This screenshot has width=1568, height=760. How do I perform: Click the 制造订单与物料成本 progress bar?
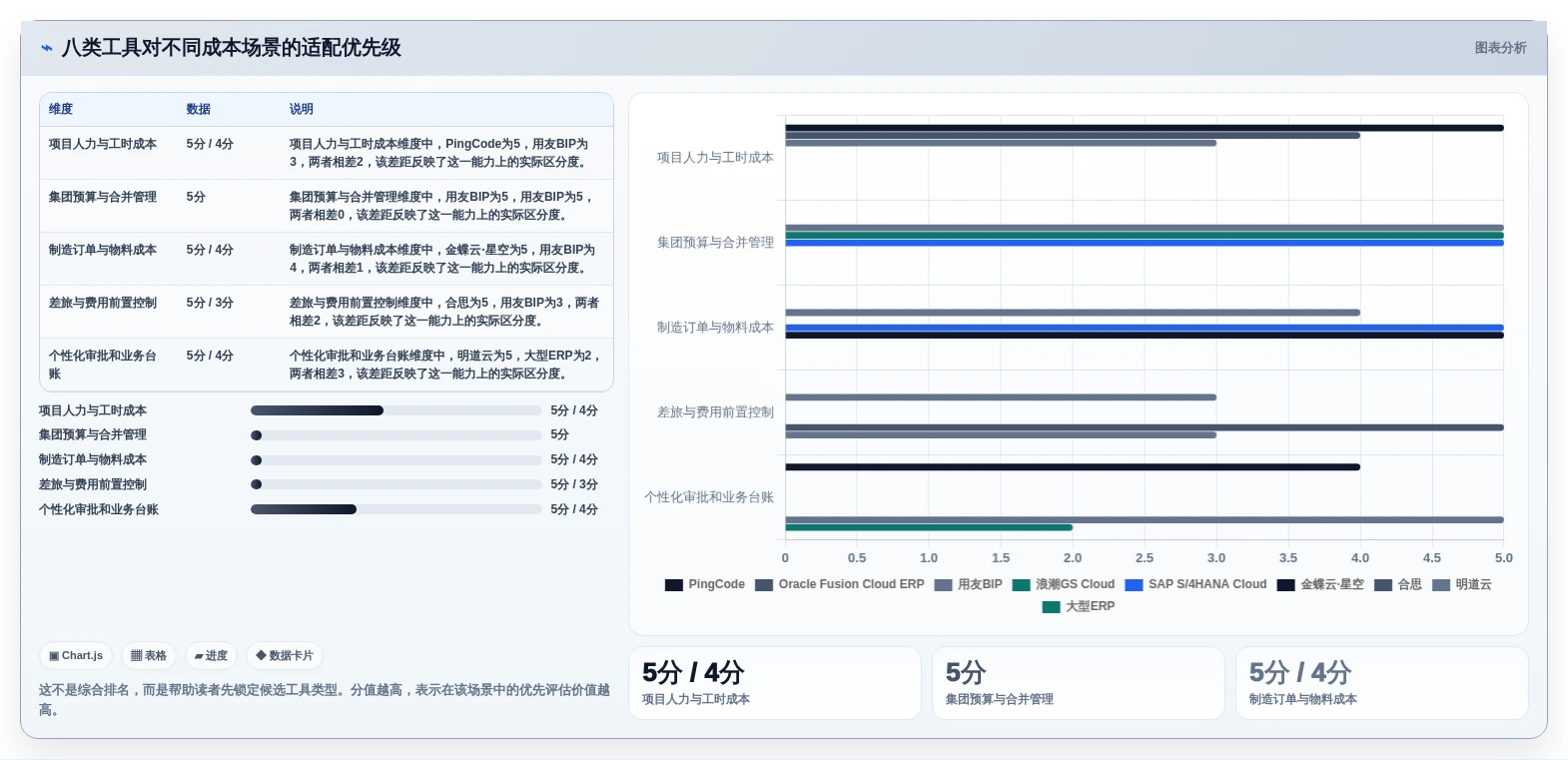tap(396, 460)
